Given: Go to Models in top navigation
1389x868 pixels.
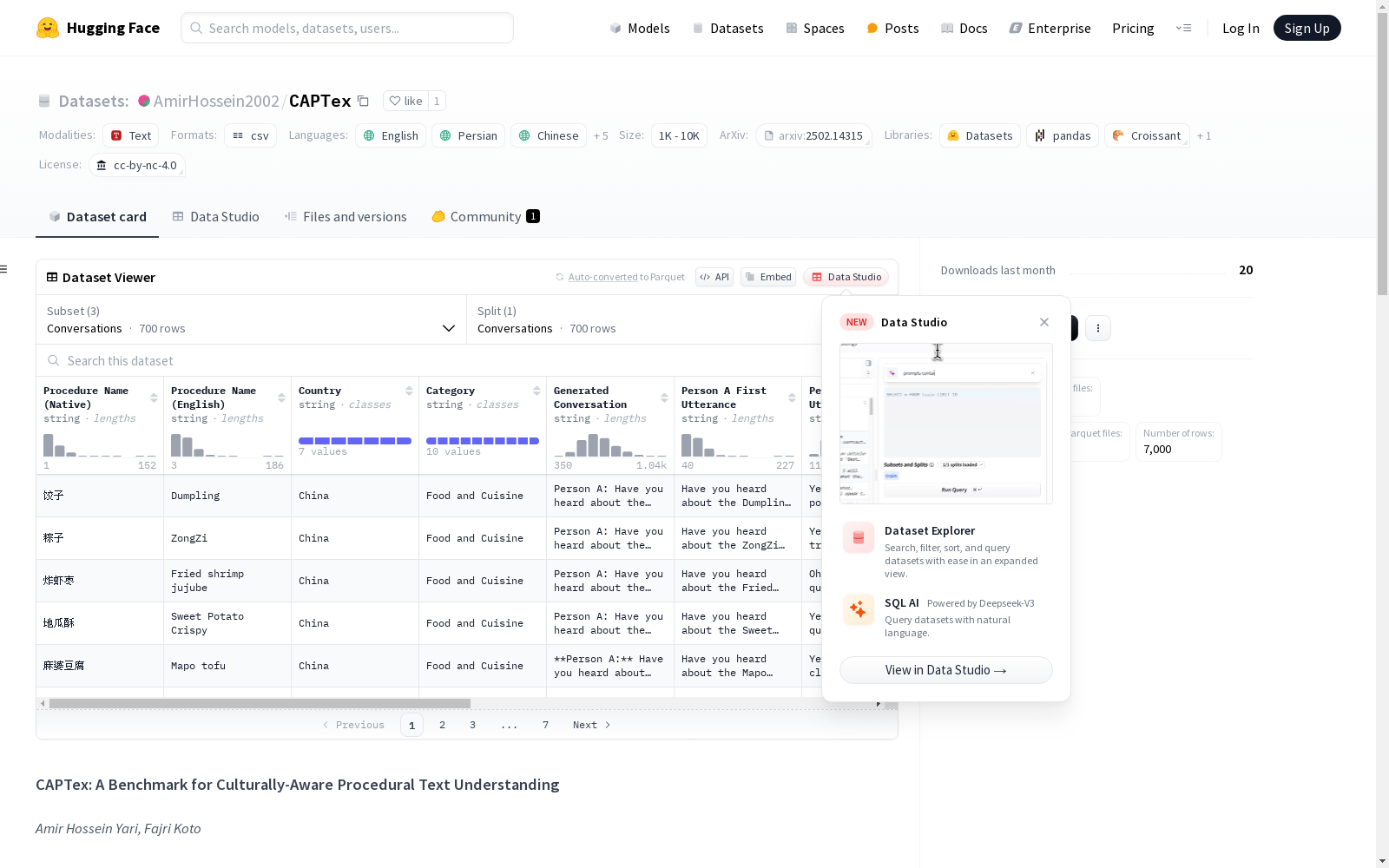Looking at the screenshot, I should [640, 28].
